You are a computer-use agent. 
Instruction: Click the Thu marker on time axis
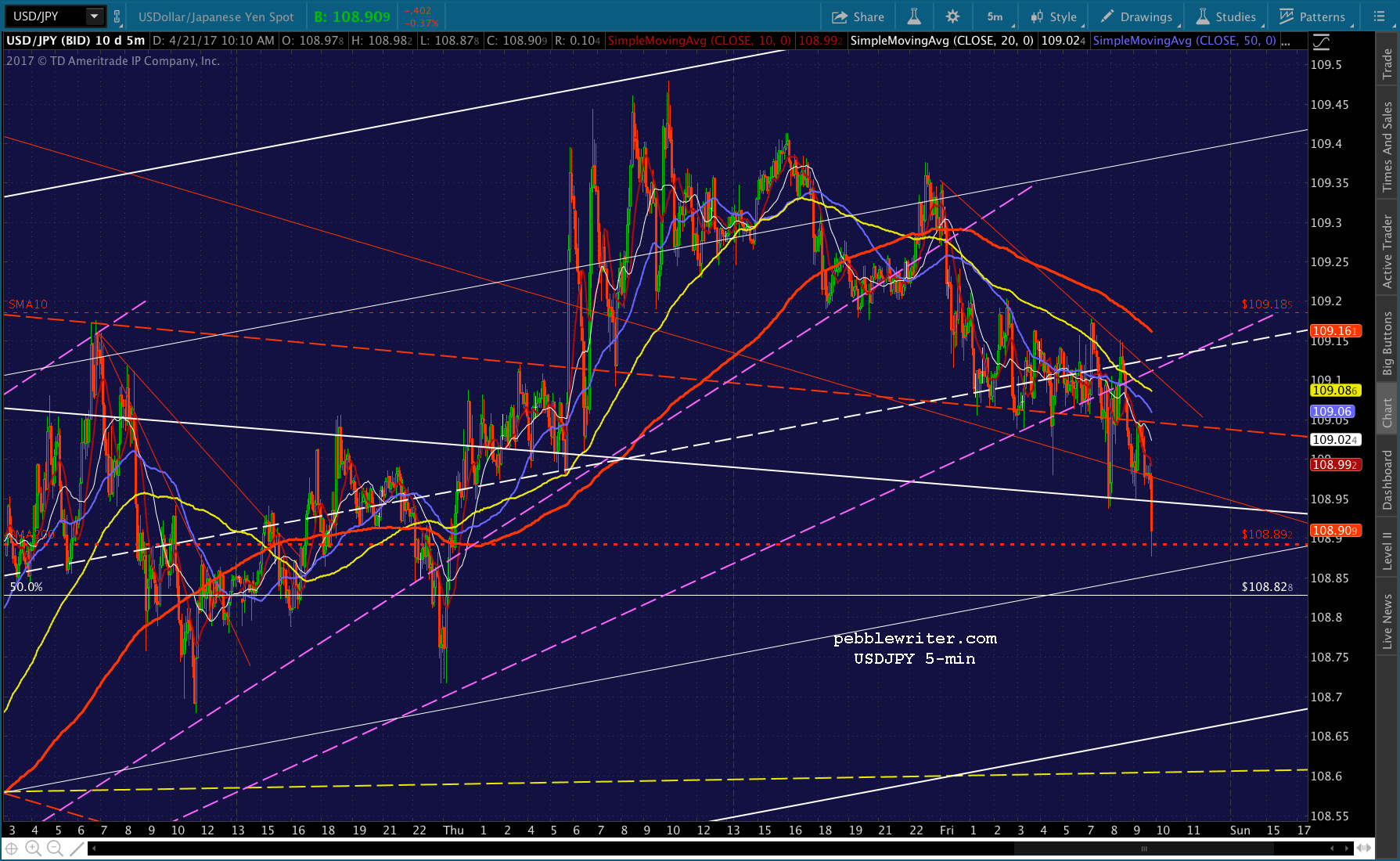[x=453, y=830]
